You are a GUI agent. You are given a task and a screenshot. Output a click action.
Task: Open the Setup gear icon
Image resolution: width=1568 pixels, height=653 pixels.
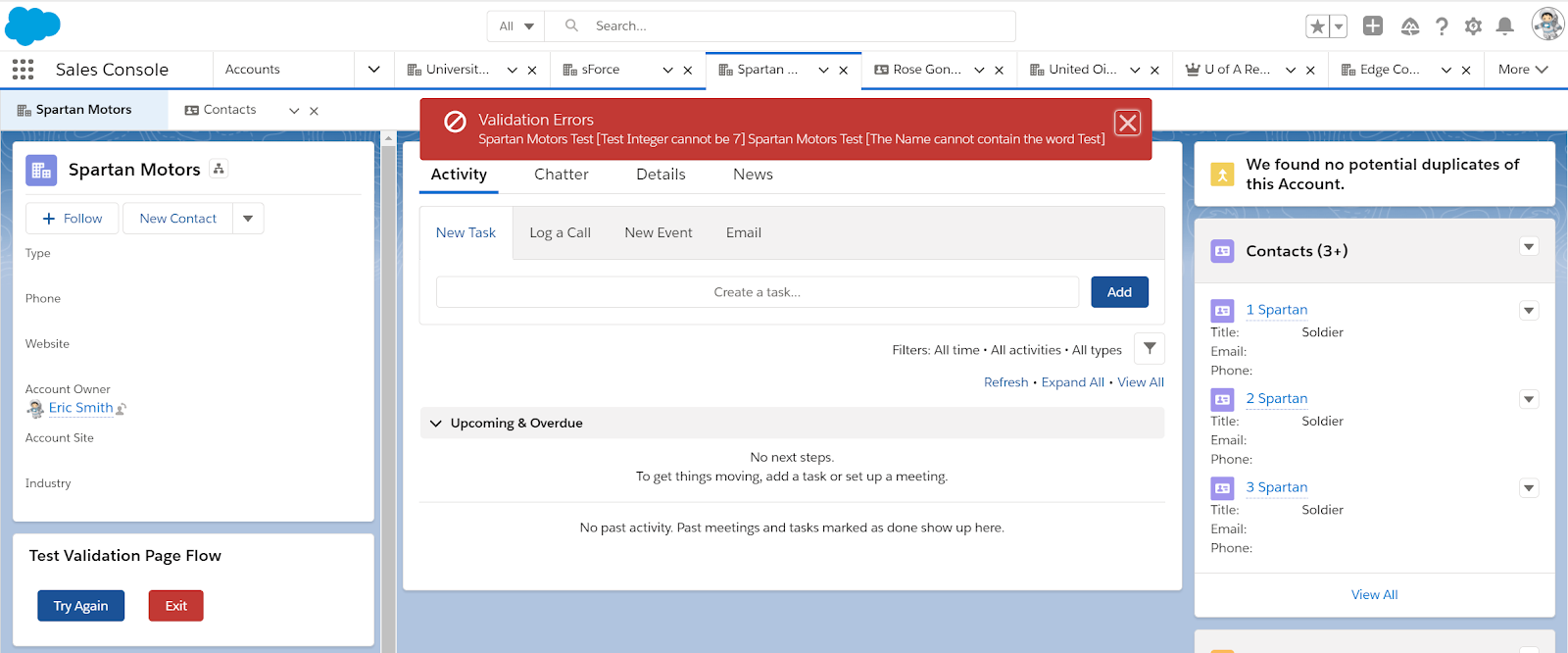tap(1473, 26)
